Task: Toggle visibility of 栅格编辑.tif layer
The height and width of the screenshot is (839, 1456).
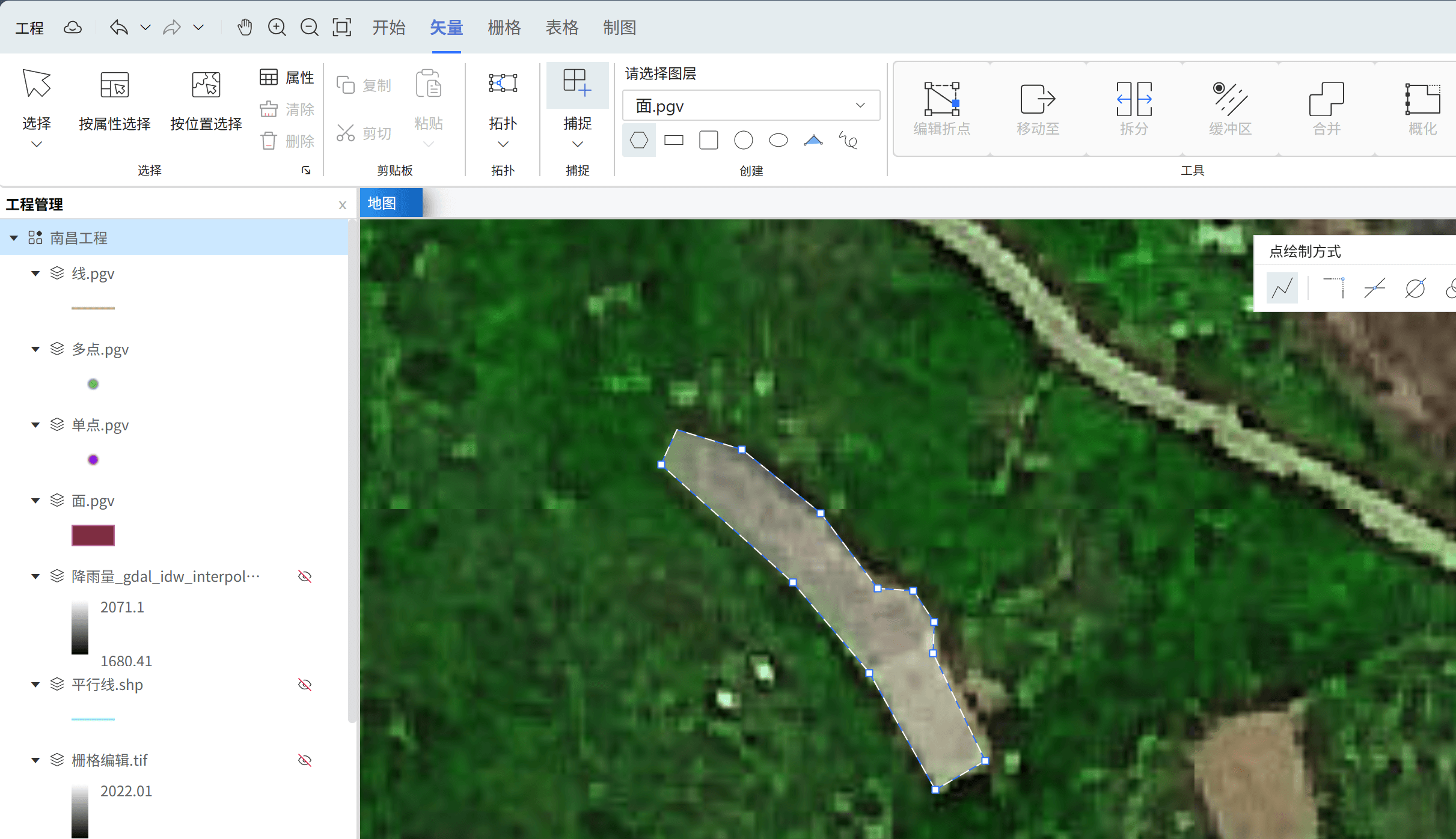Action: coord(305,760)
